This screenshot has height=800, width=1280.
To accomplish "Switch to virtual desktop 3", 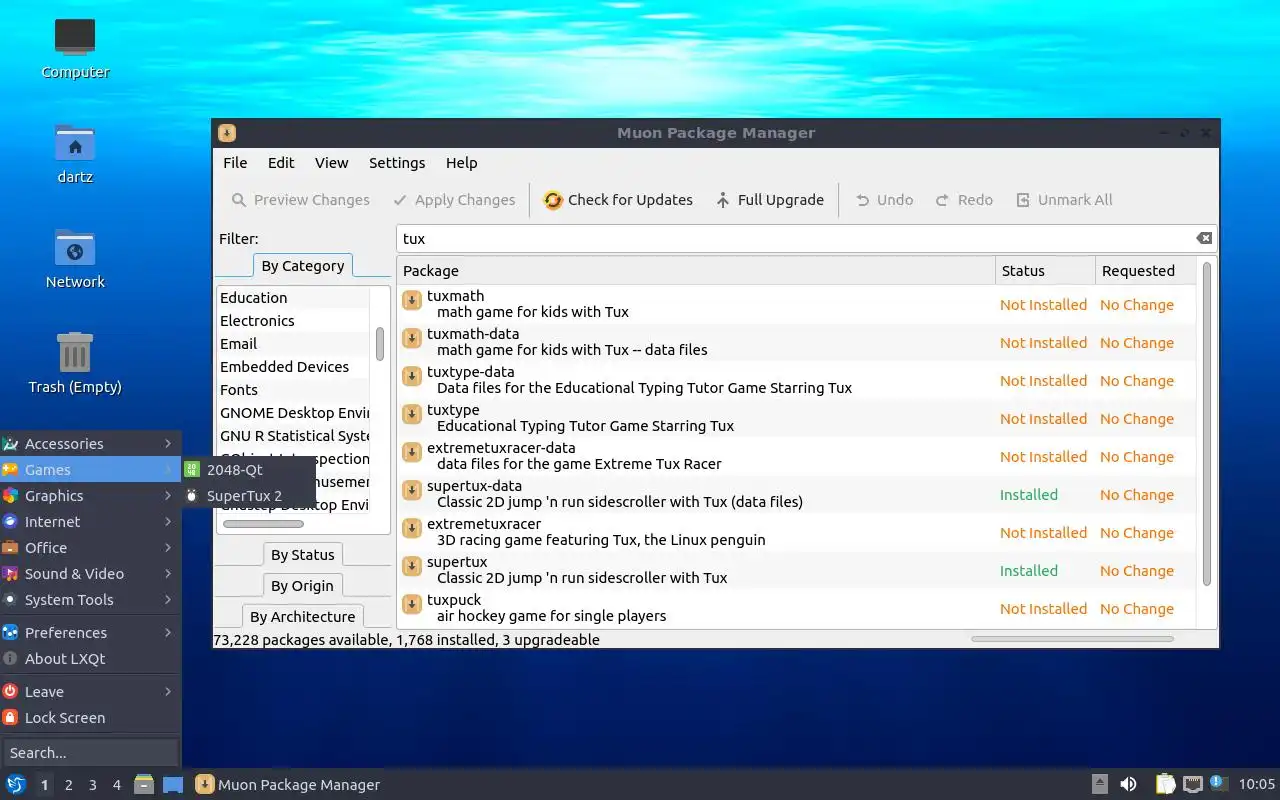I will (x=93, y=785).
